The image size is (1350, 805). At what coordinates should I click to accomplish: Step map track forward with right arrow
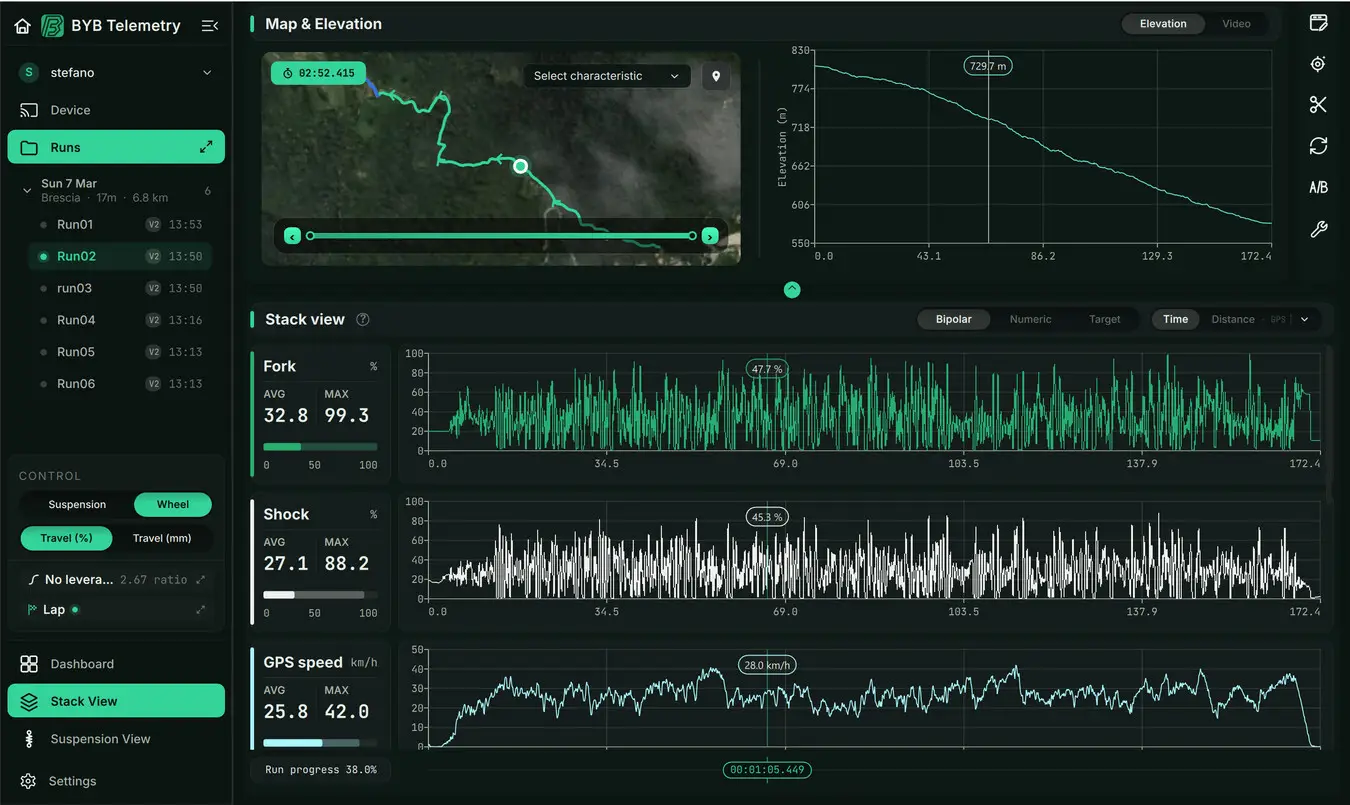(710, 236)
